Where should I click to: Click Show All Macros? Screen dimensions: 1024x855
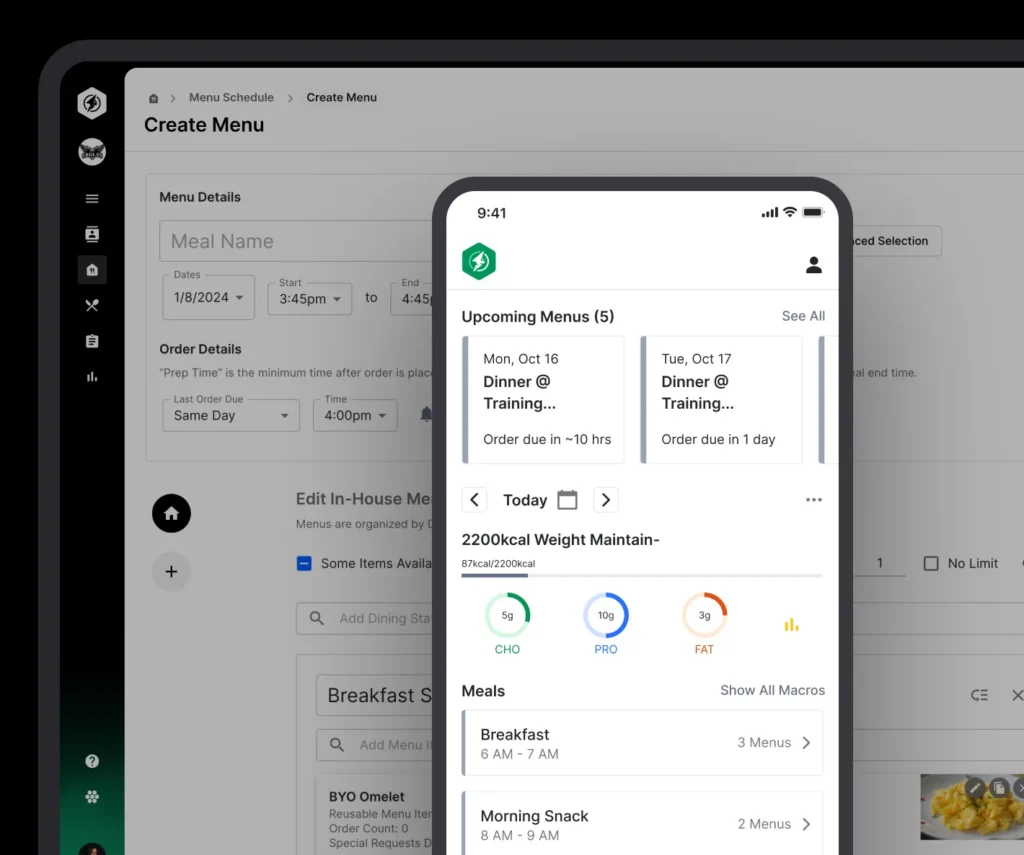tap(772, 690)
